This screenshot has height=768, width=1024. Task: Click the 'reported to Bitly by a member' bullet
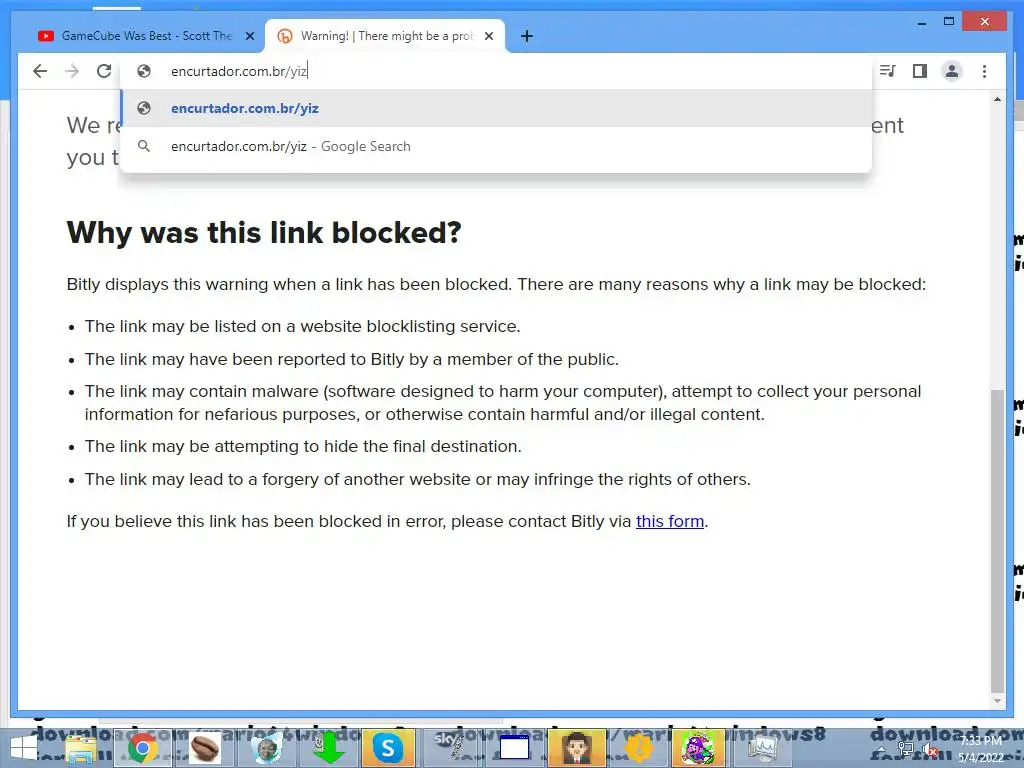[x=351, y=359]
